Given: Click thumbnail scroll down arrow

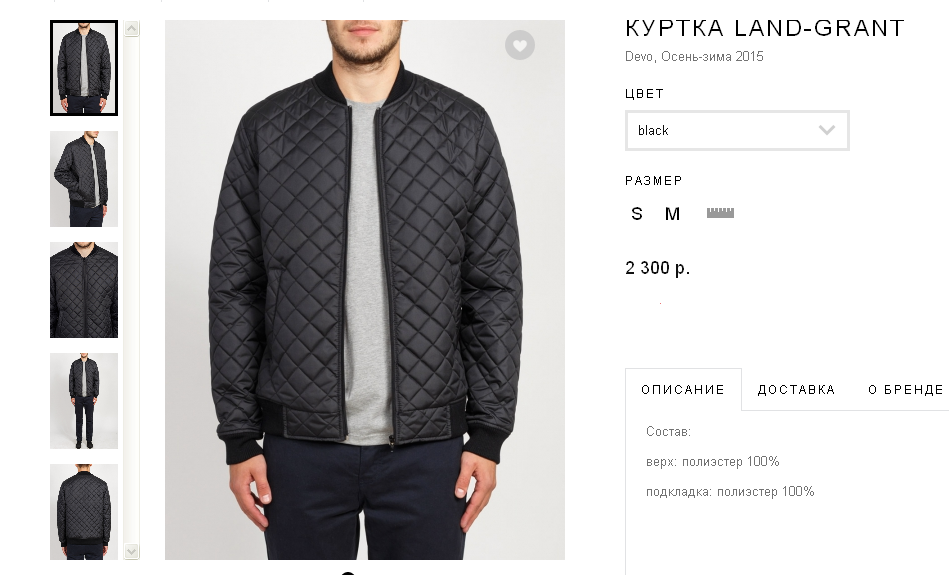Looking at the screenshot, I should (x=131, y=551).
